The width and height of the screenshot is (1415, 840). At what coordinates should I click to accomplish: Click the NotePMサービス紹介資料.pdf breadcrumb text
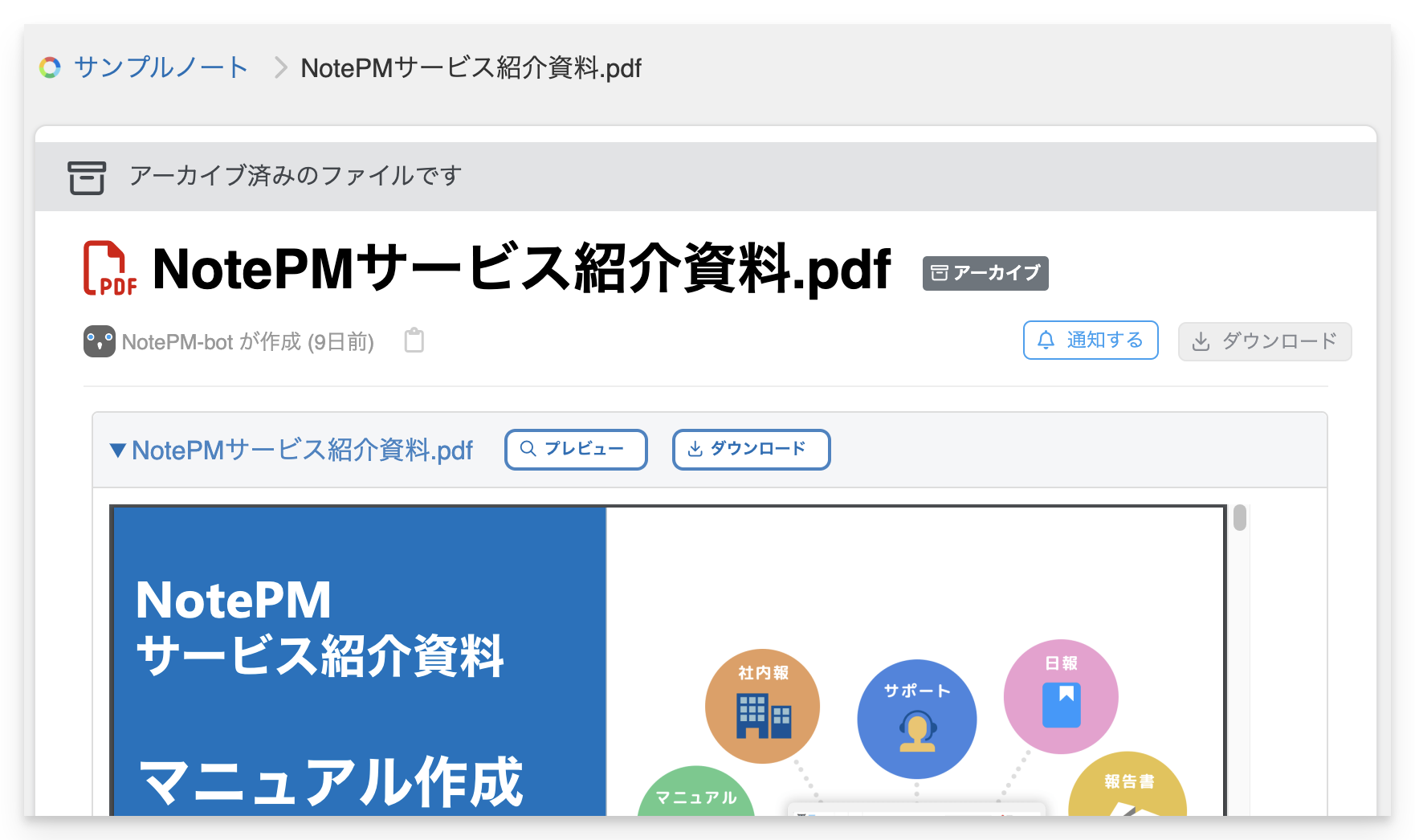point(471,68)
